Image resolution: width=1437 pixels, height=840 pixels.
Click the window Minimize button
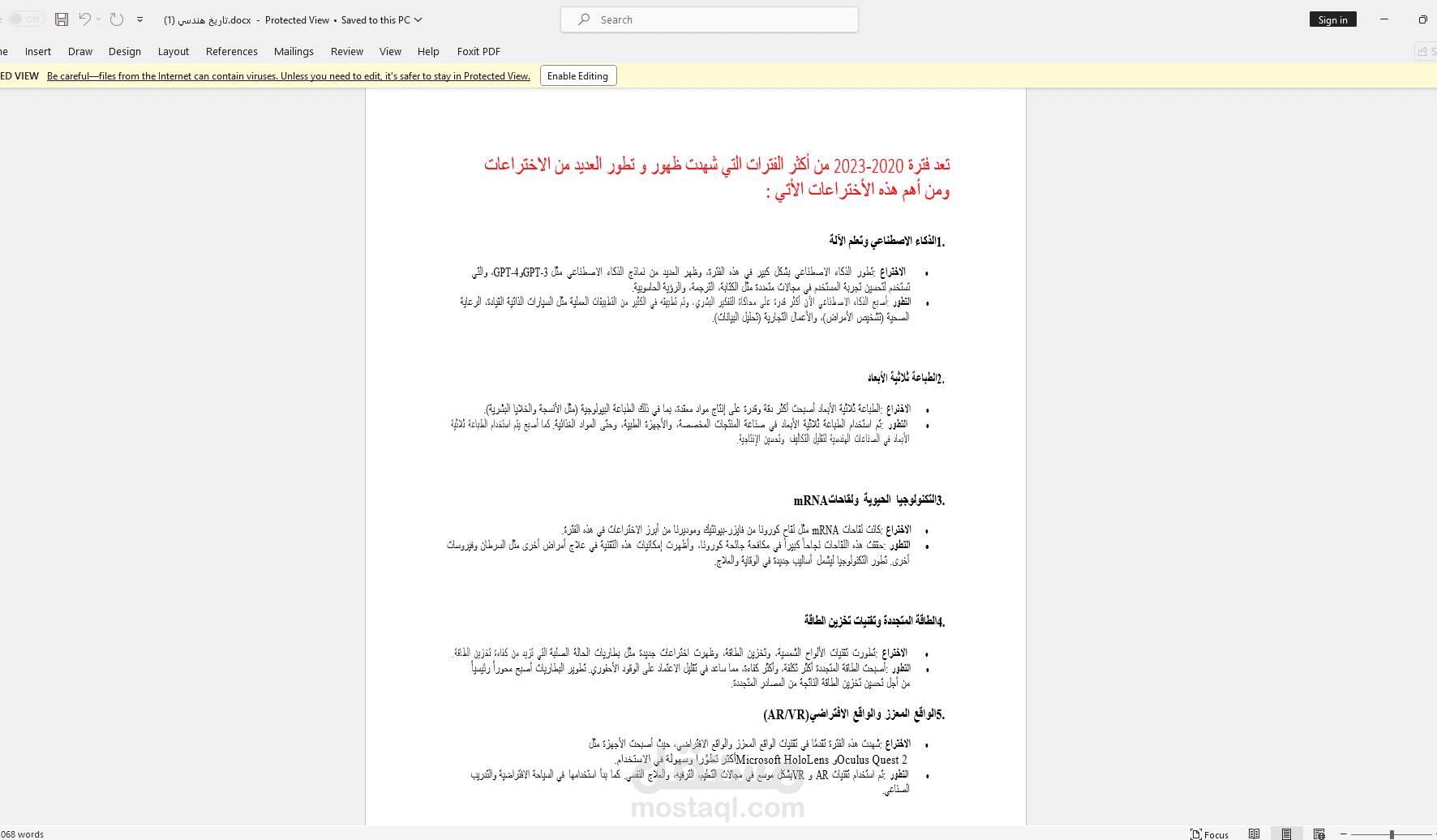[1384, 19]
